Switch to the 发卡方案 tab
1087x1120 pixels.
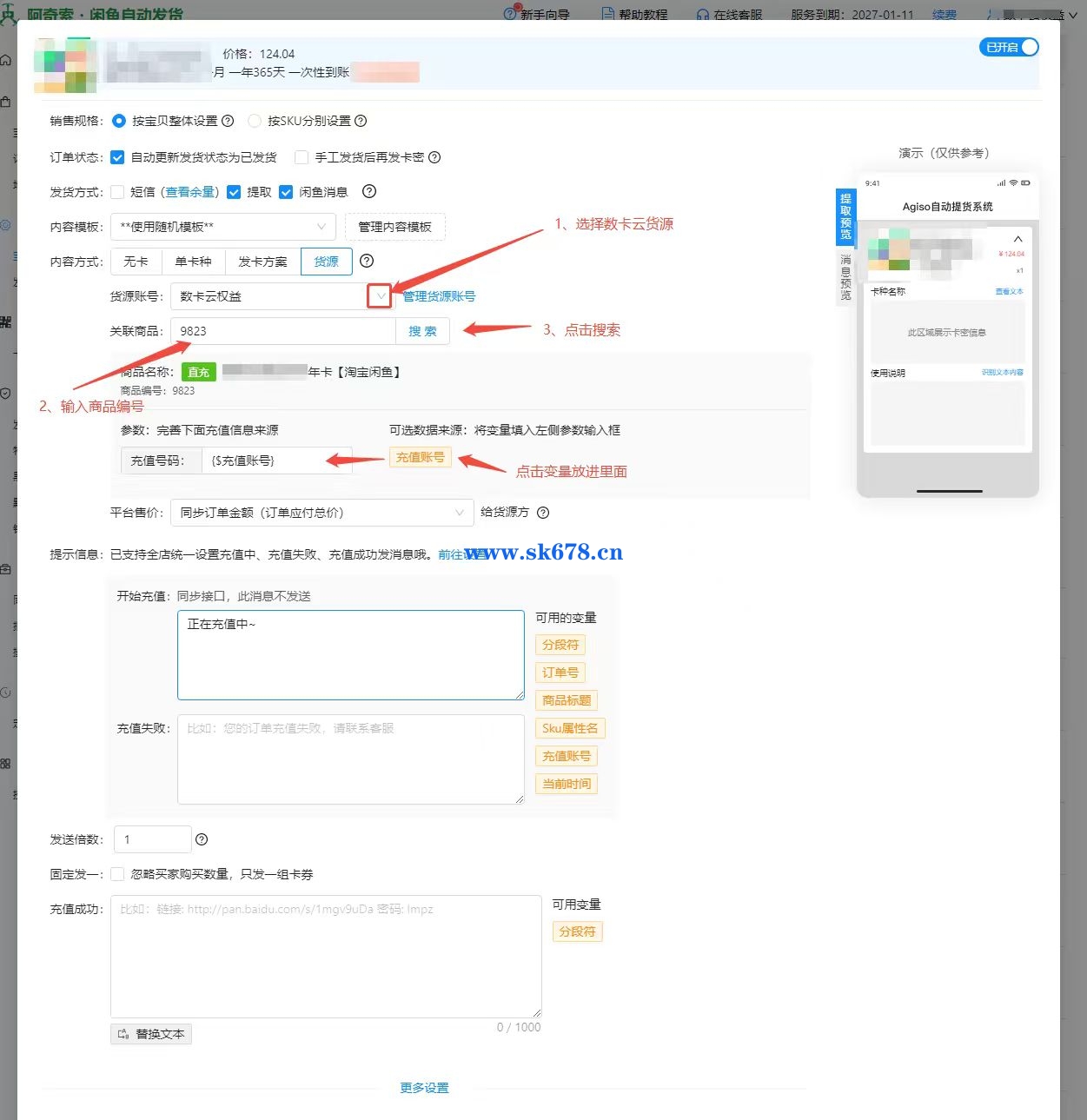click(262, 262)
